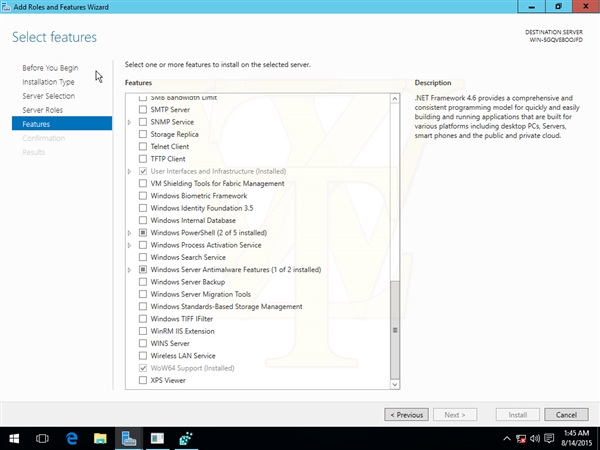
Task: Toggle Windows Server Antimalware Features checkbox
Action: coord(143,270)
